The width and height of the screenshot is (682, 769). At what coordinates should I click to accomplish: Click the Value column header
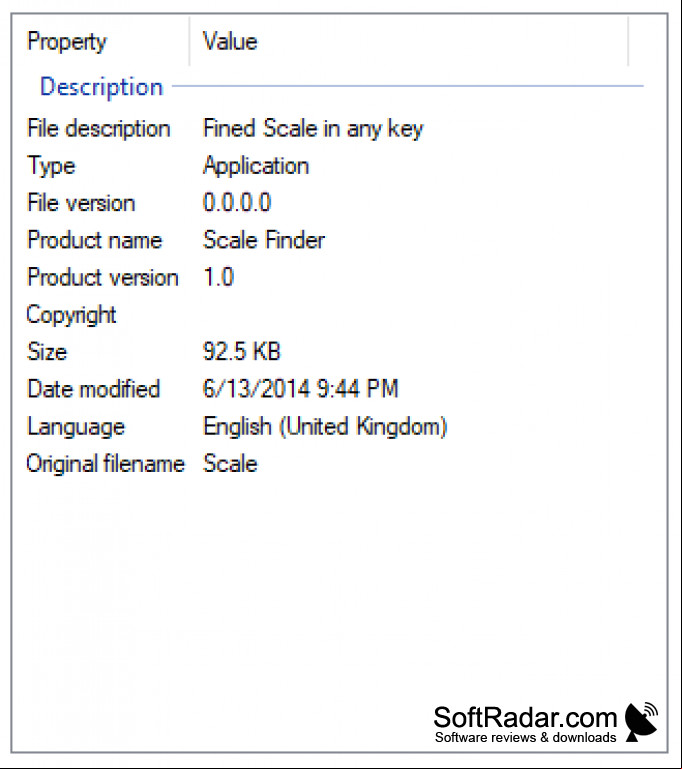click(x=408, y=42)
